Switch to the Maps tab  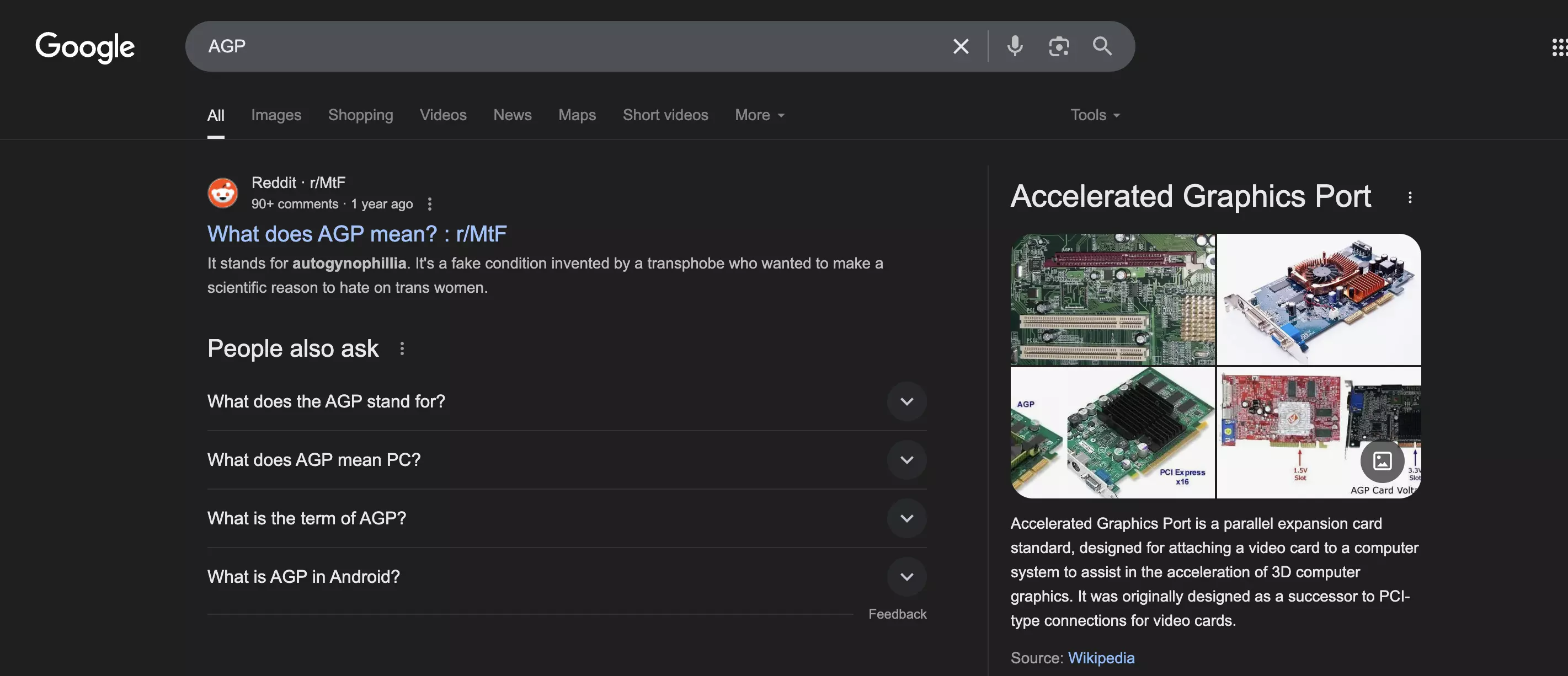click(x=577, y=115)
